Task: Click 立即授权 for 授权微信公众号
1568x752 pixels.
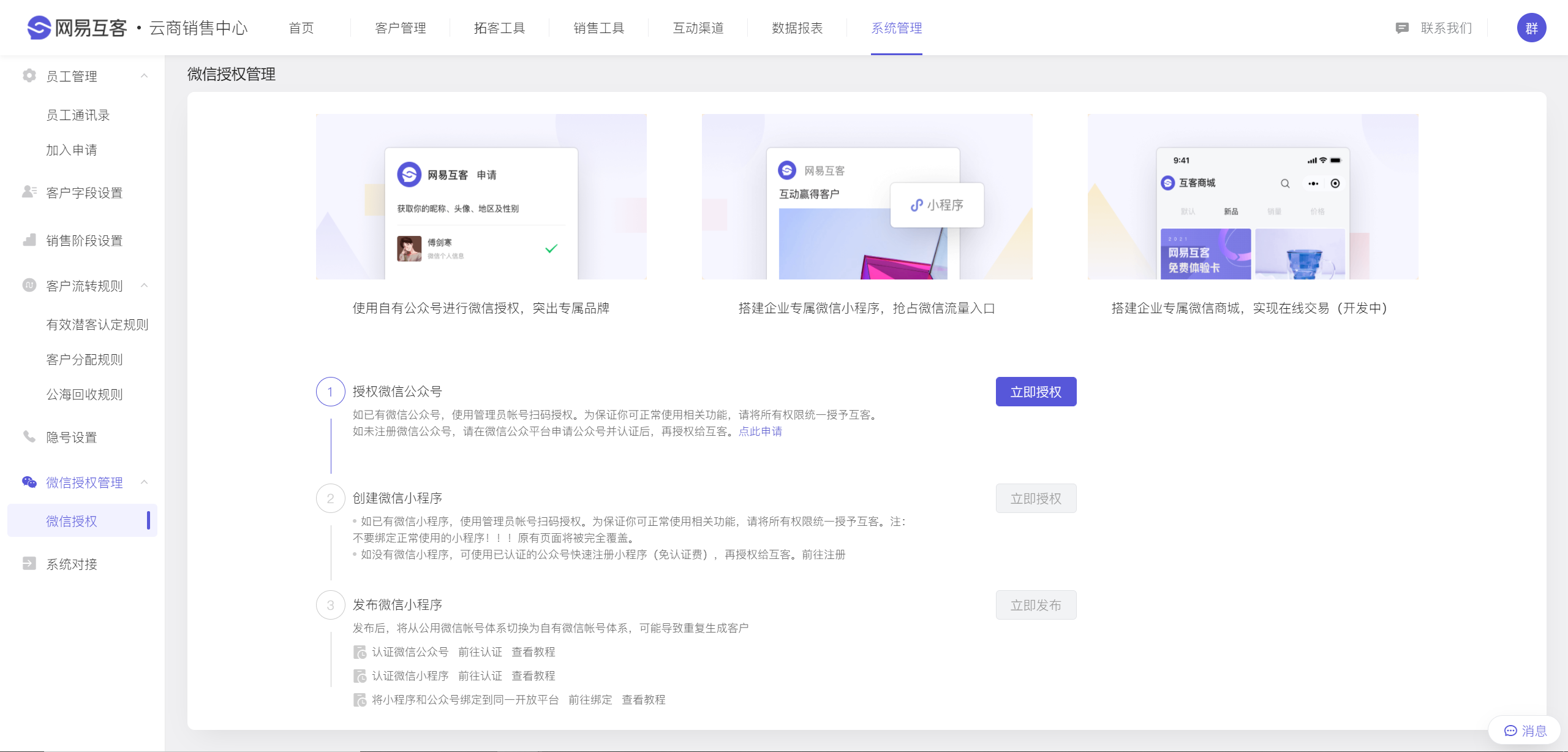Action: (x=1036, y=392)
